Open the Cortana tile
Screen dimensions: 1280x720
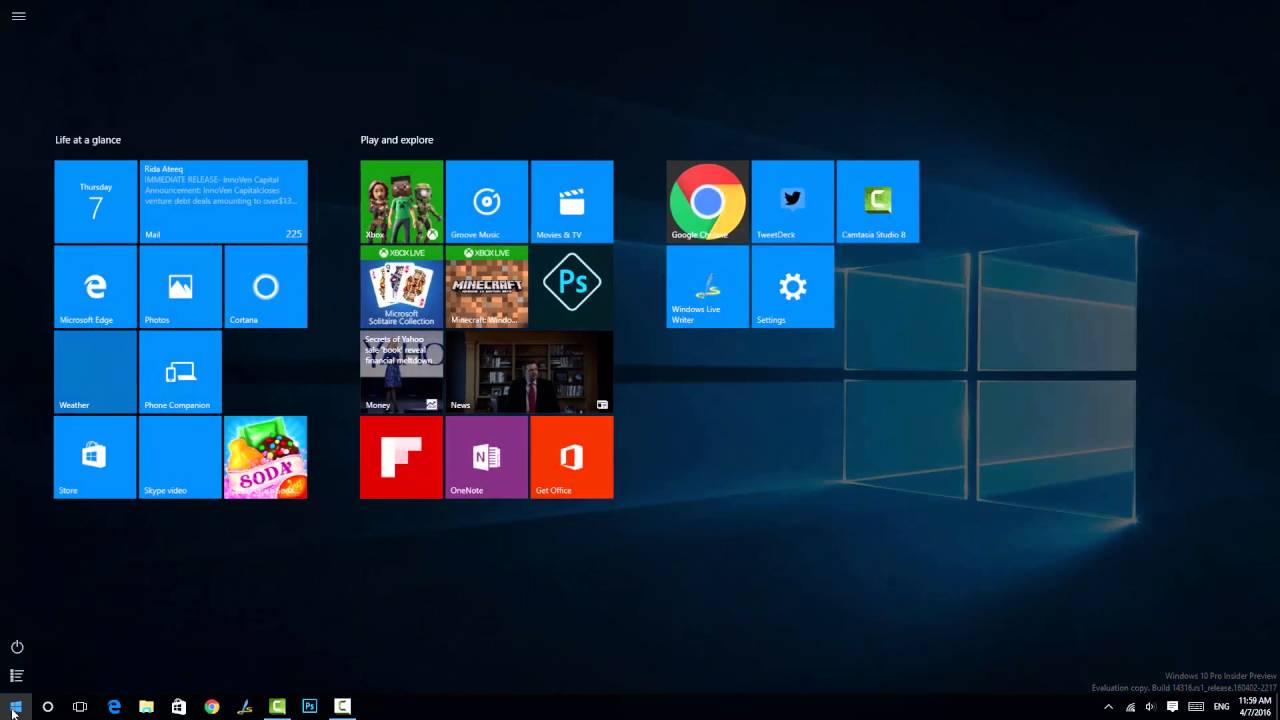tap(266, 287)
